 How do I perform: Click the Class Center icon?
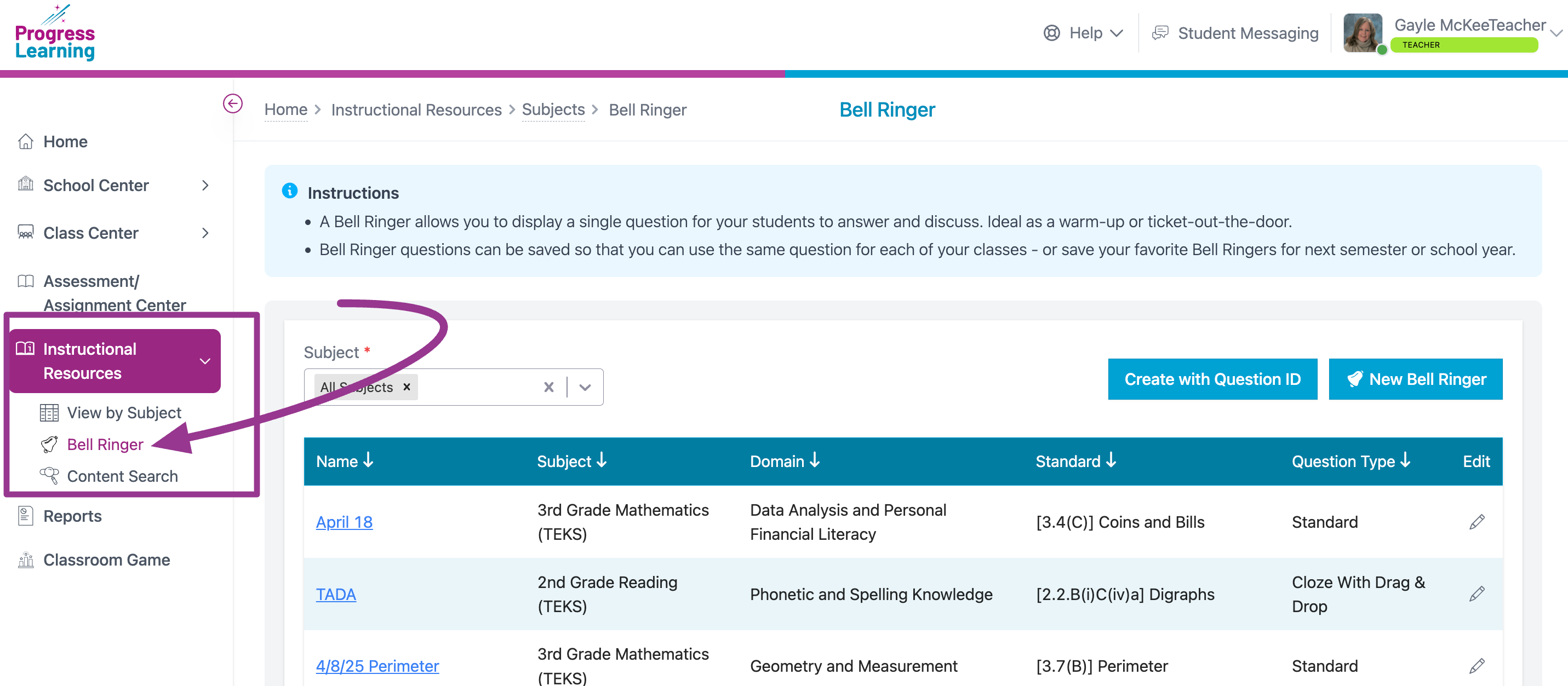(x=26, y=232)
